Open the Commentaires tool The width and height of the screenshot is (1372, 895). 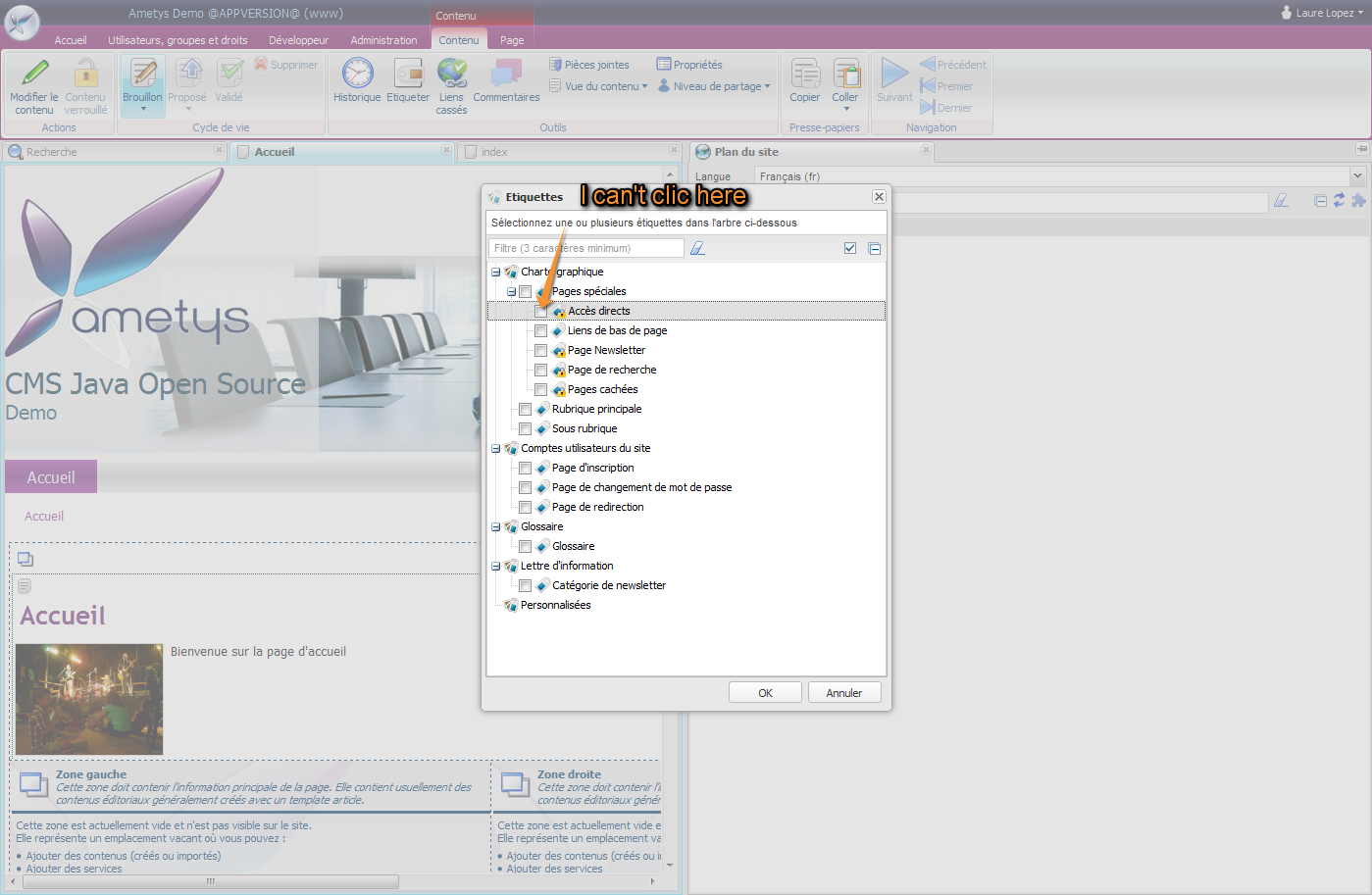tap(506, 74)
